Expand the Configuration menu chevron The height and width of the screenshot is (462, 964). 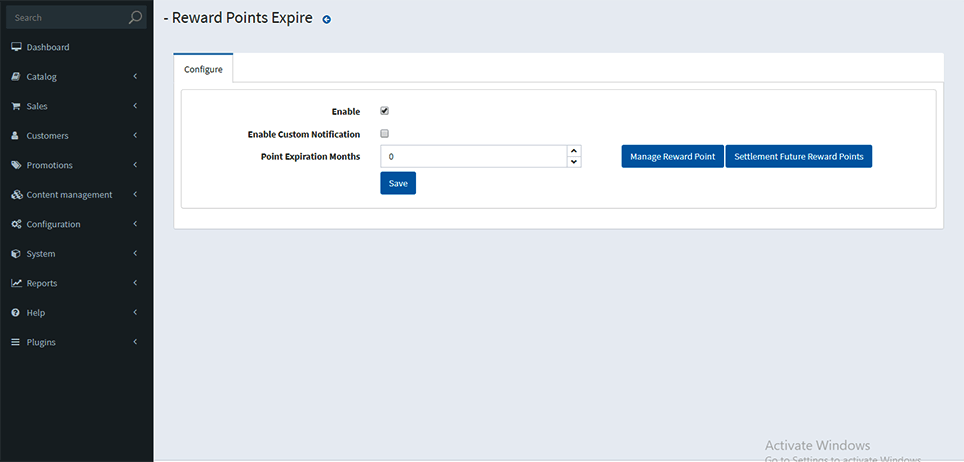click(x=135, y=224)
